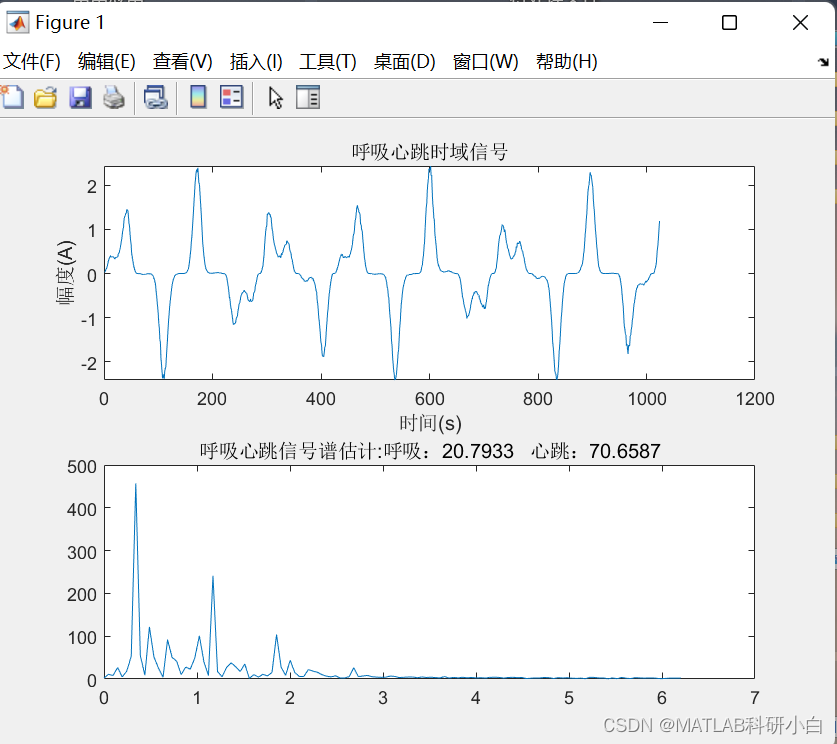The image size is (837, 744).
Task: Expand the toolbar overflow chevron
Action: 825,62
